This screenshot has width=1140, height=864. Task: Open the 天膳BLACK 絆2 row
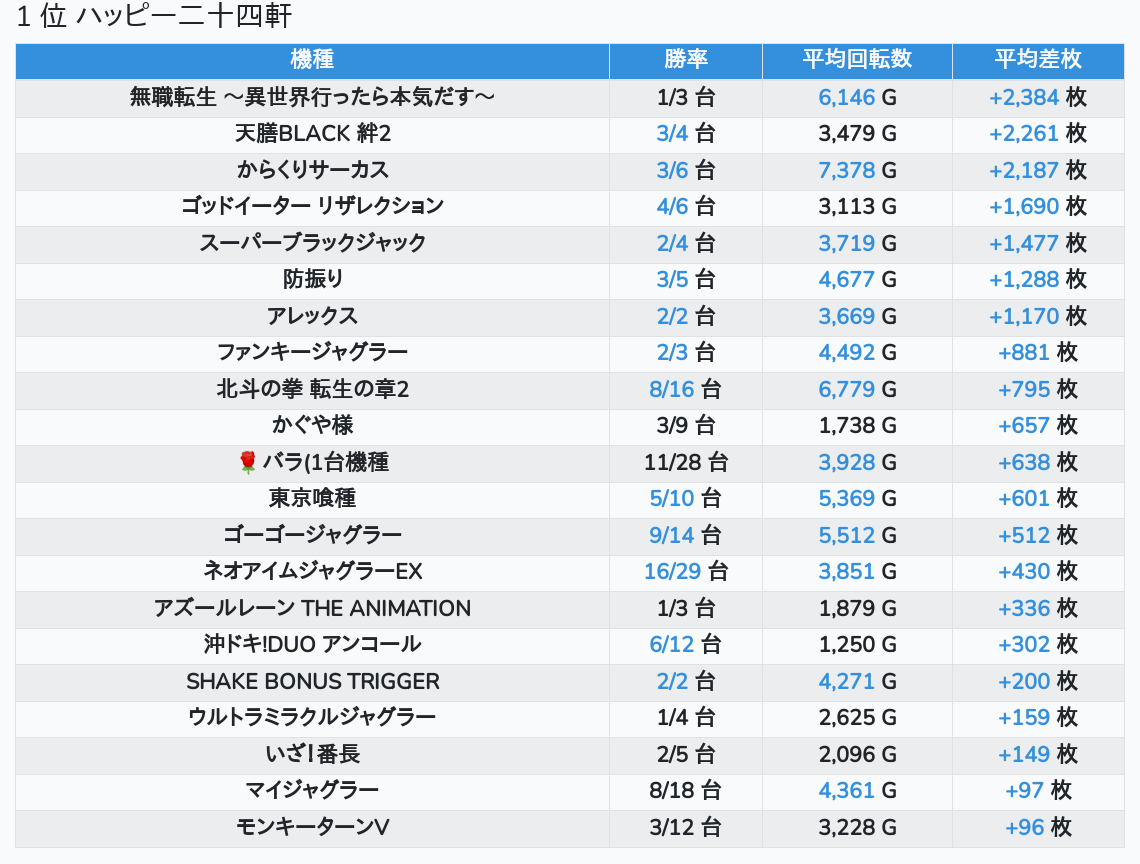click(312, 133)
